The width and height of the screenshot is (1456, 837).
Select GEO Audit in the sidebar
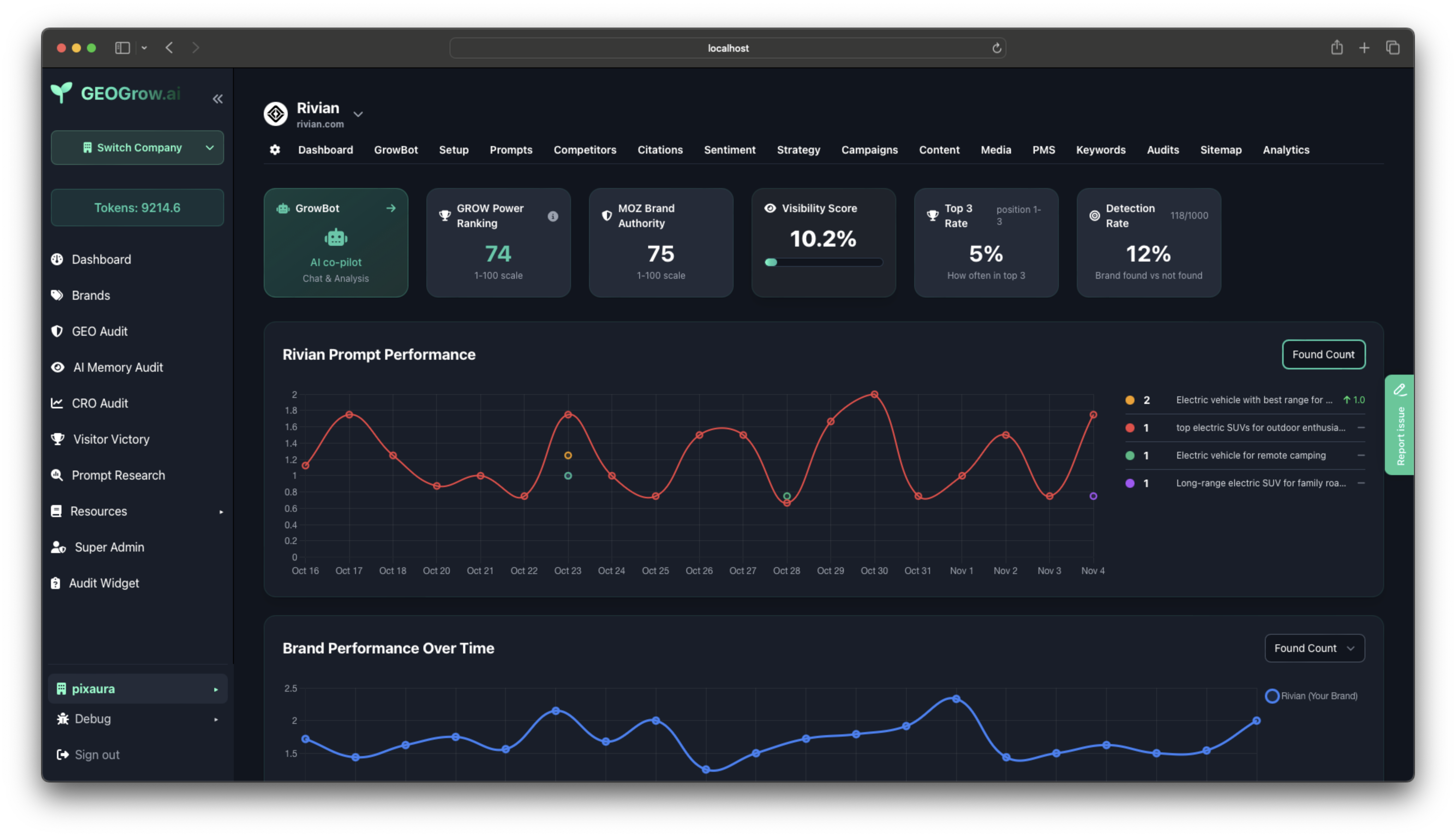tap(99, 331)
